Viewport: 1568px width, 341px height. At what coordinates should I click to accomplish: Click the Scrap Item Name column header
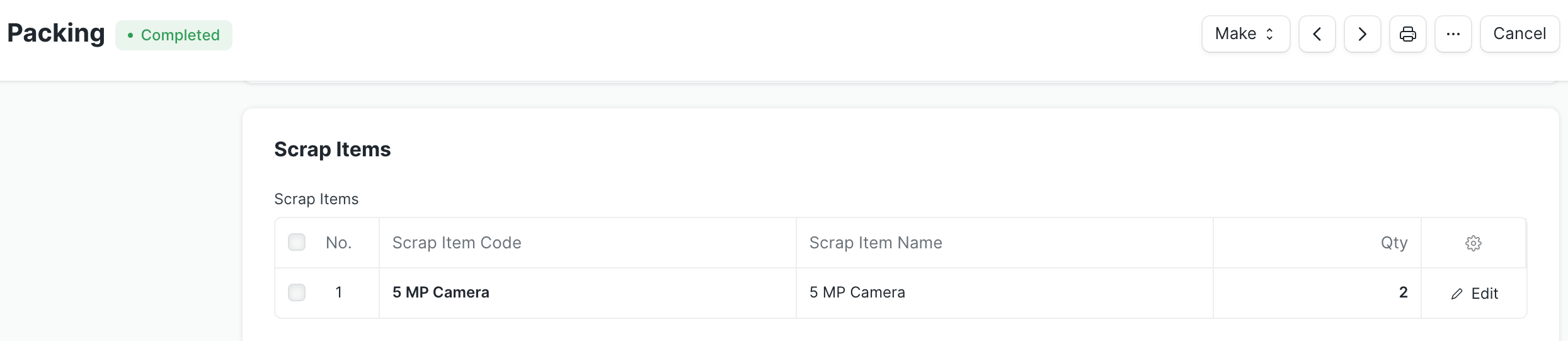point(875,243)
